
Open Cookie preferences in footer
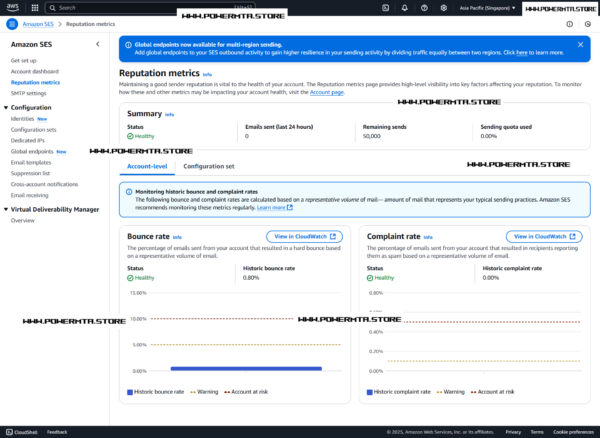(x=573, y=432)
